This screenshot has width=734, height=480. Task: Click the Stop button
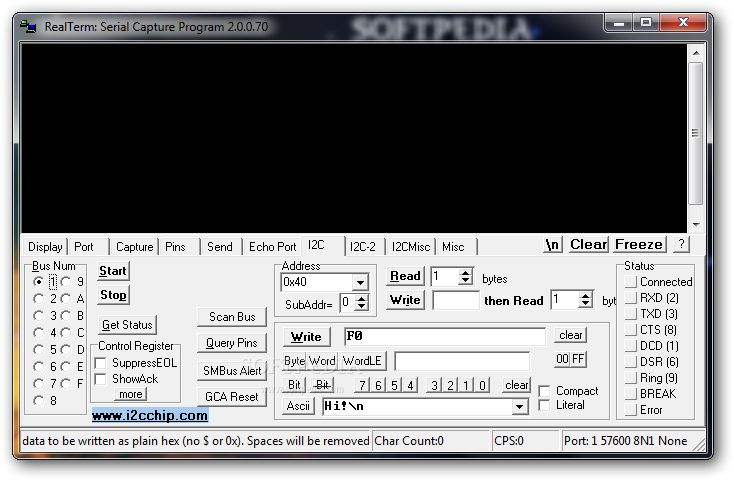(x=113, y=295)
